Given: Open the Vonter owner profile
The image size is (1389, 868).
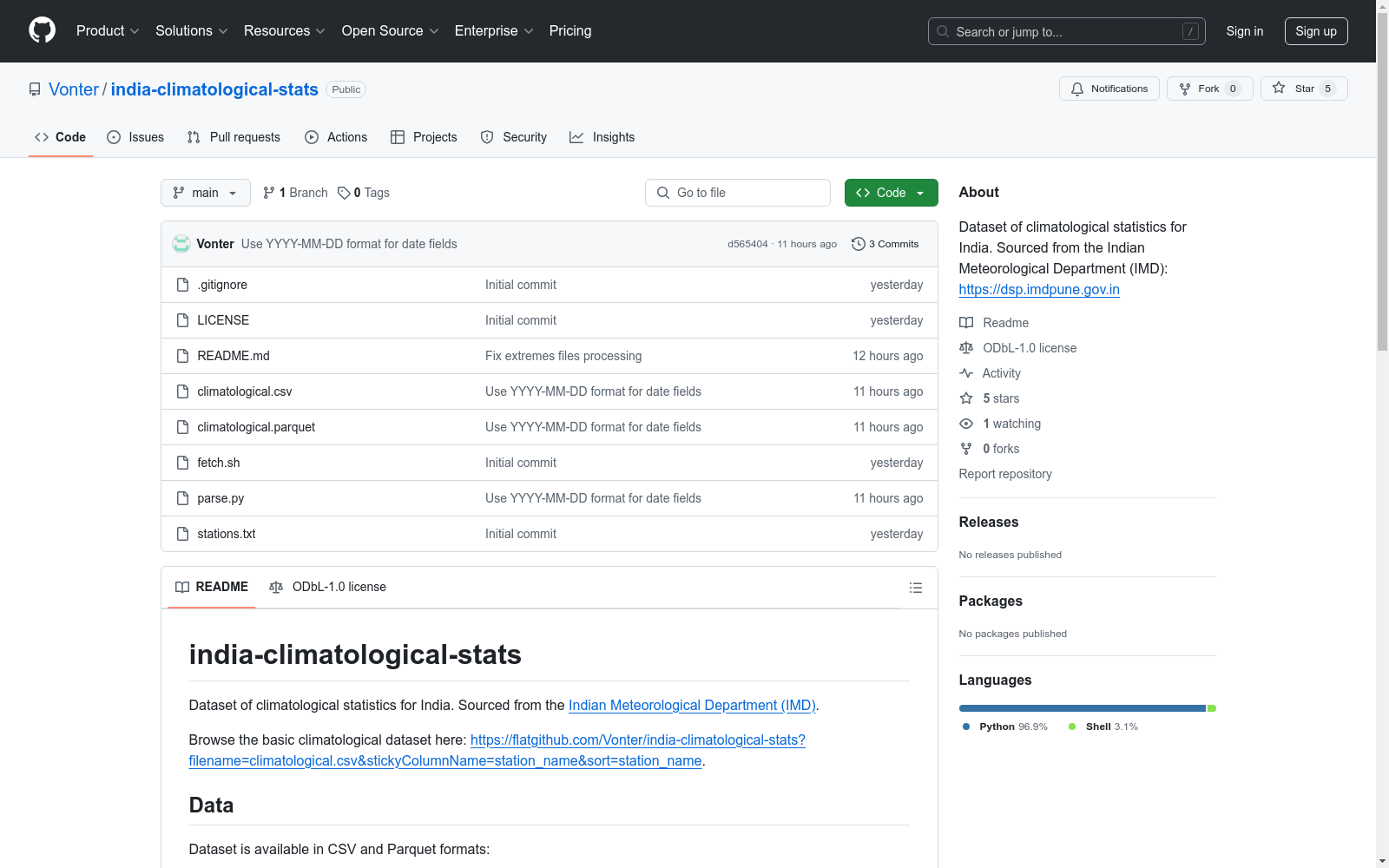Looking at the screenshot, I should [74, 89].
